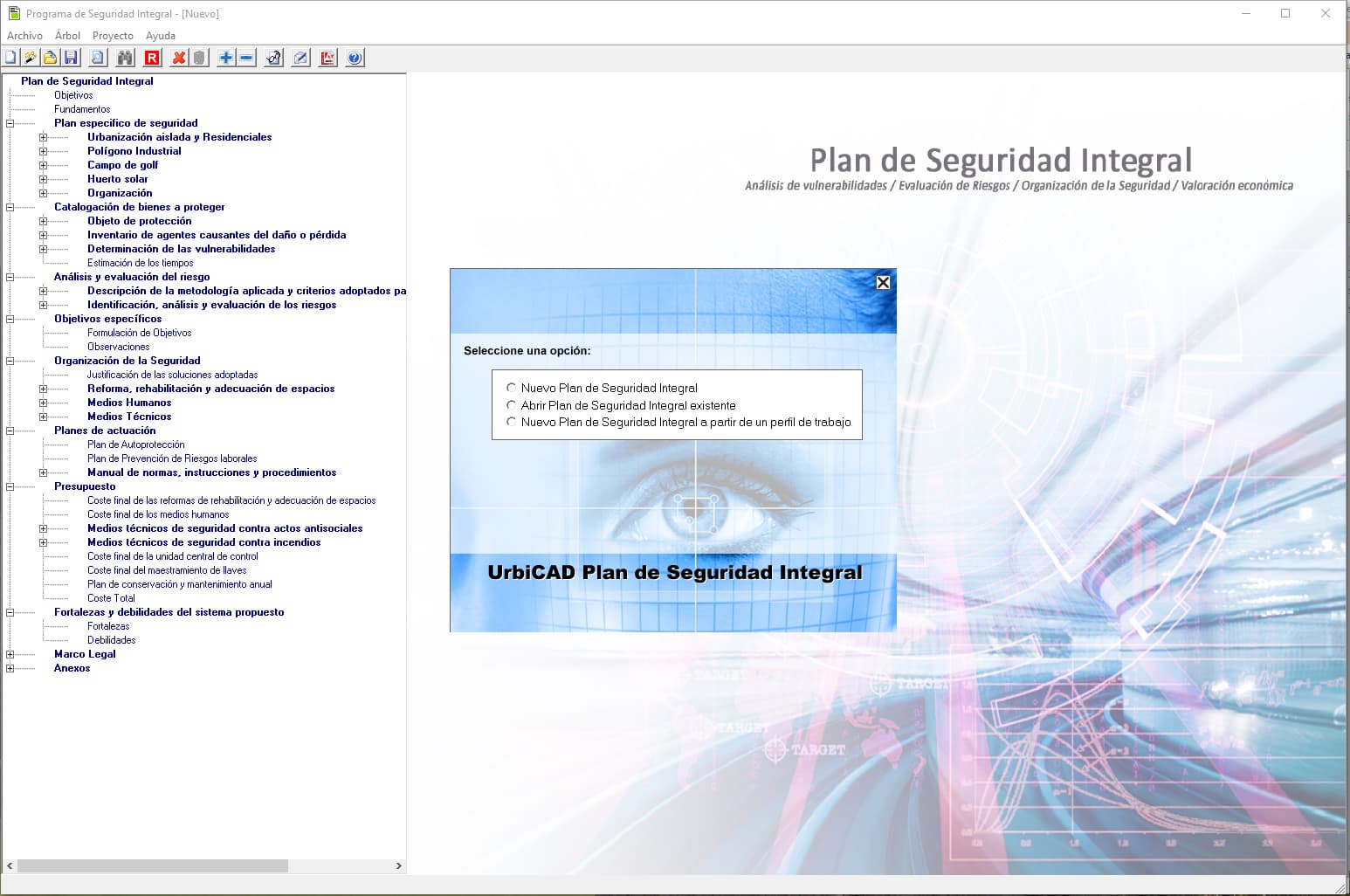Close the option dialog with the X box
The height and width of the screenshot is (896, 1350).
click(883, 282)
